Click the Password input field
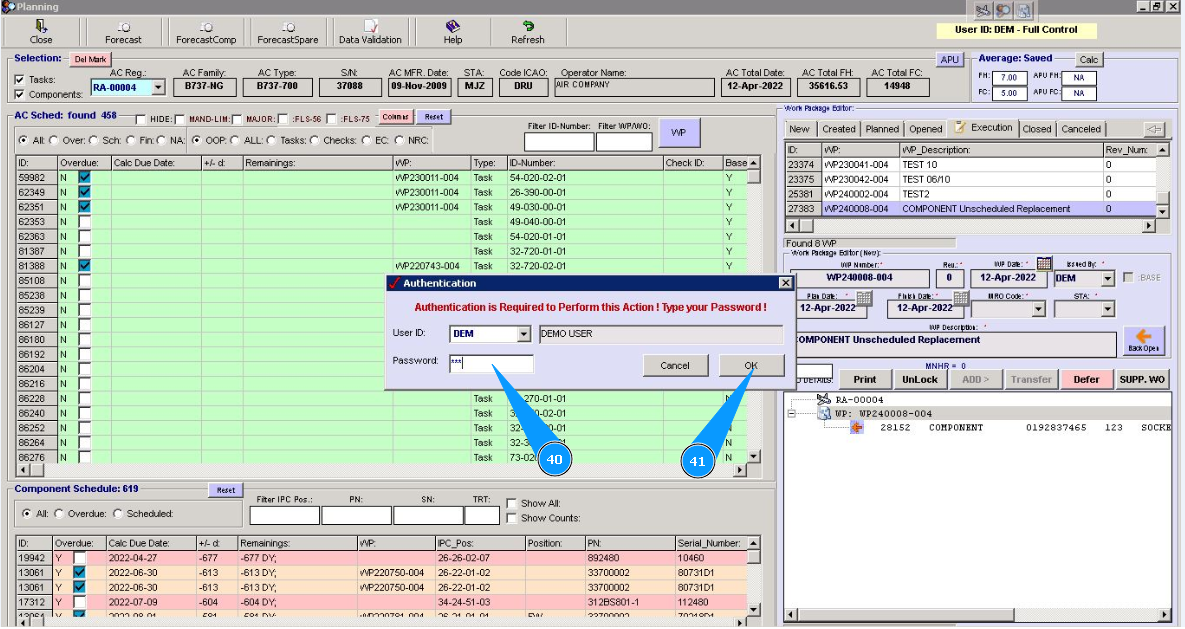The height and width of the screenshot is (629, 1185). coord(490,364)
